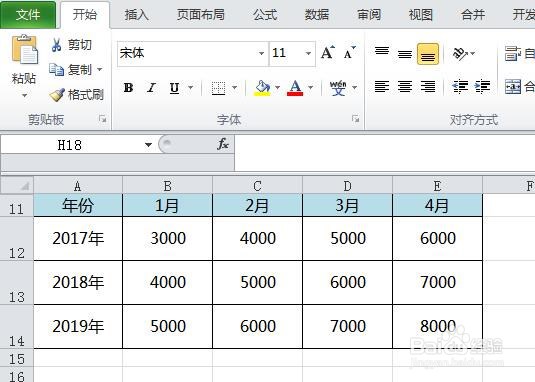The width and height of the screenshot is (535, 382).
Task: Expand phonetic guide dropdown arrow
Action: 355,88
